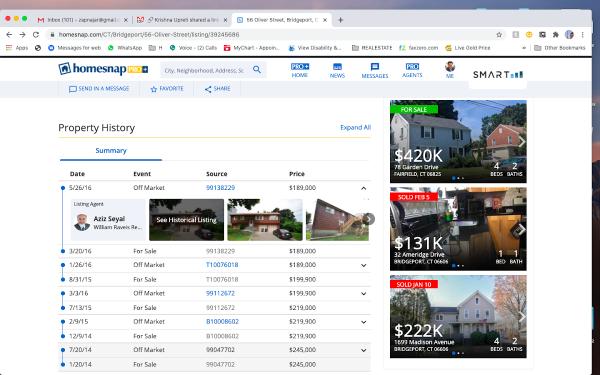600x375 pixels.
Task: Click the browser back arrow
Action: click(x=9, y=34)
